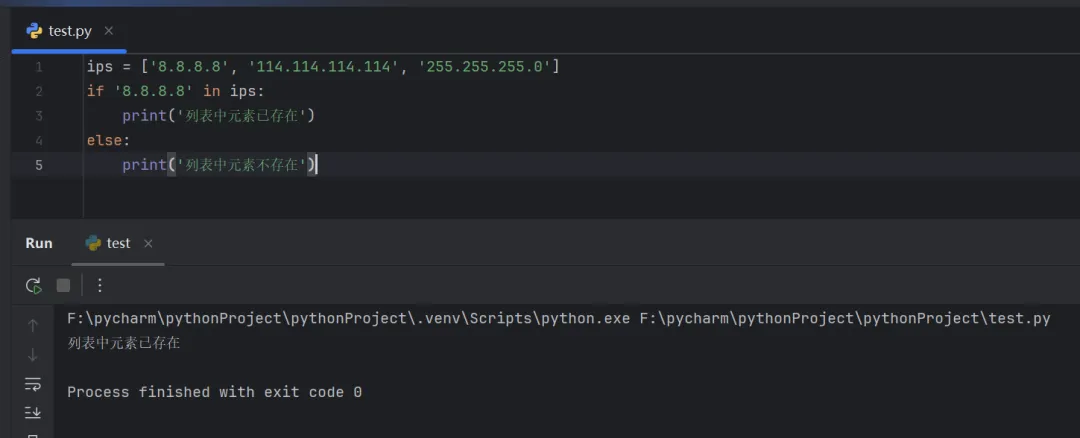
Task: Click line number 1 in the gutter
Action: point(39,67)
